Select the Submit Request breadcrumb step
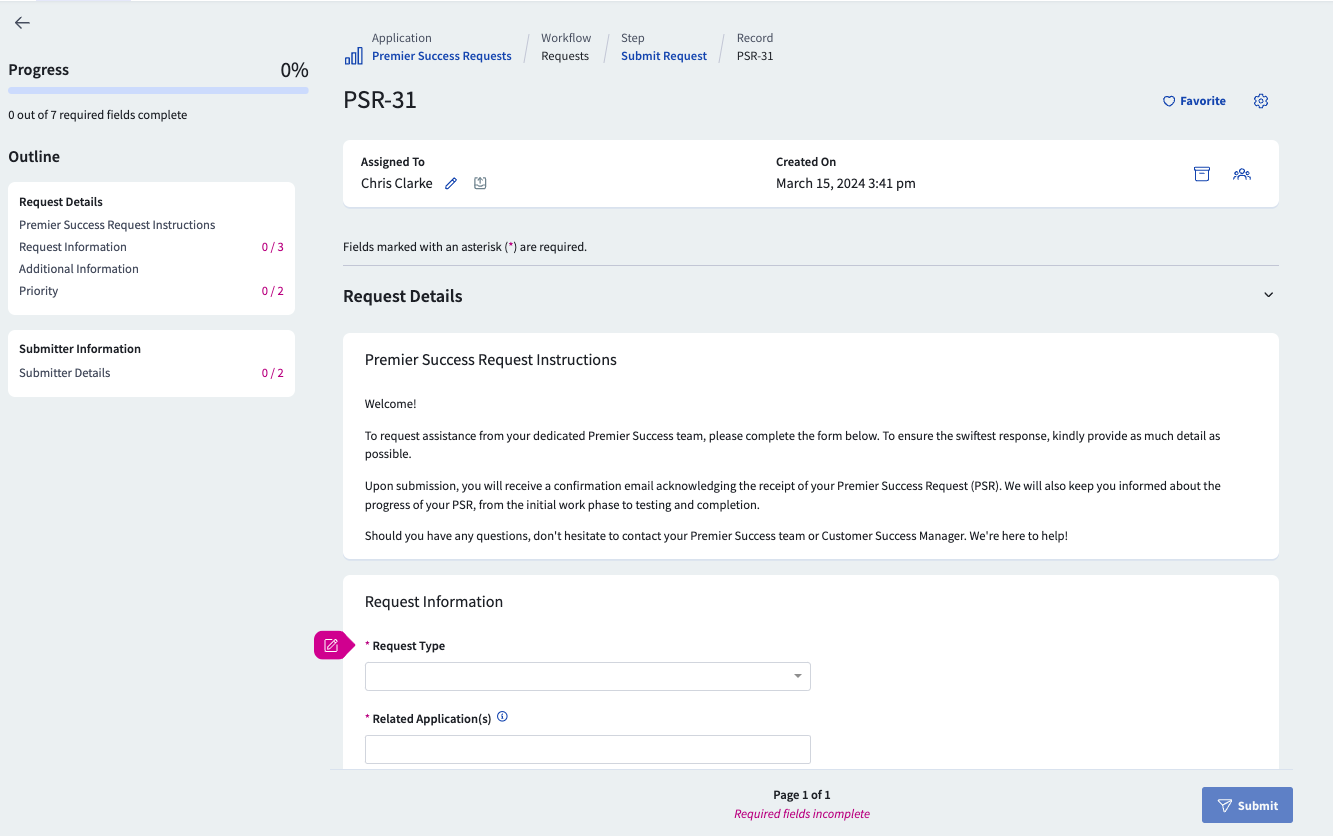 (663, 55)
